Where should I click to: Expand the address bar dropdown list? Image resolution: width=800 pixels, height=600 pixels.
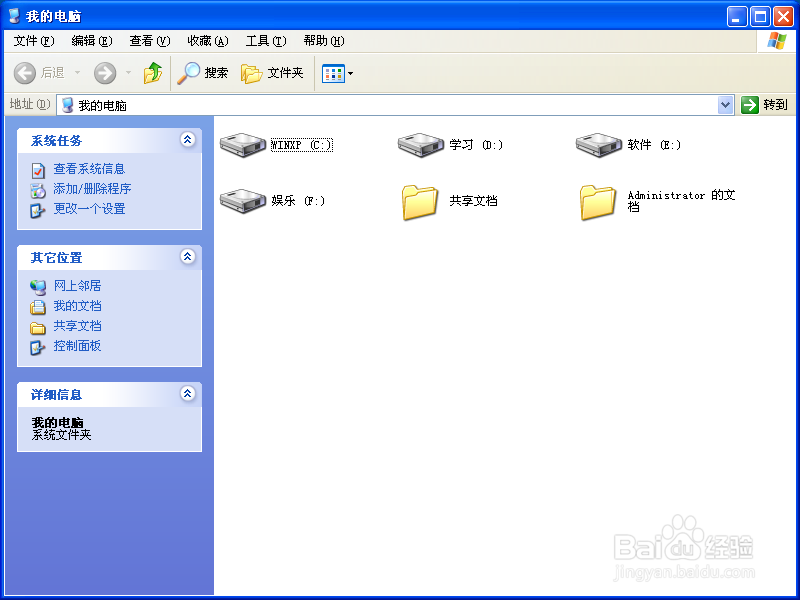pyautogui.click(x=725, y=105)
